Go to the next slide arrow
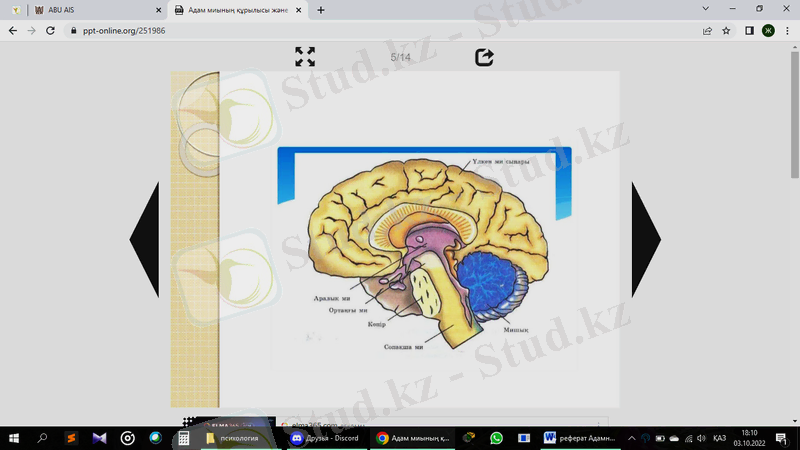The width and height of the screenshot is (800, 450). click(x=645, y=239)
